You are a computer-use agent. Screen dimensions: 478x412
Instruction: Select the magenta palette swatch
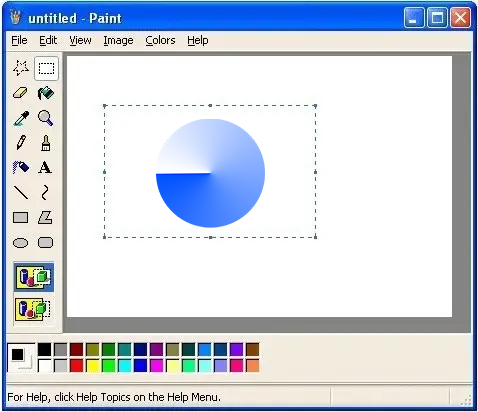[x=157, y=366]
